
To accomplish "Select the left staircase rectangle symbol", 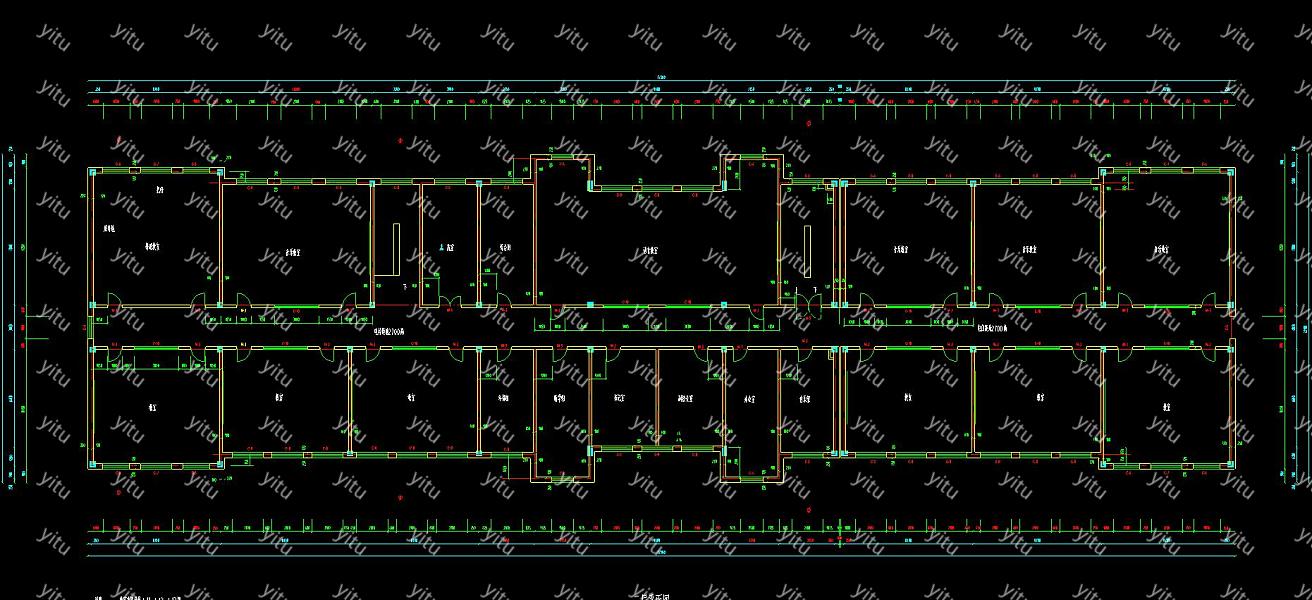I will [x=396, y=248].
